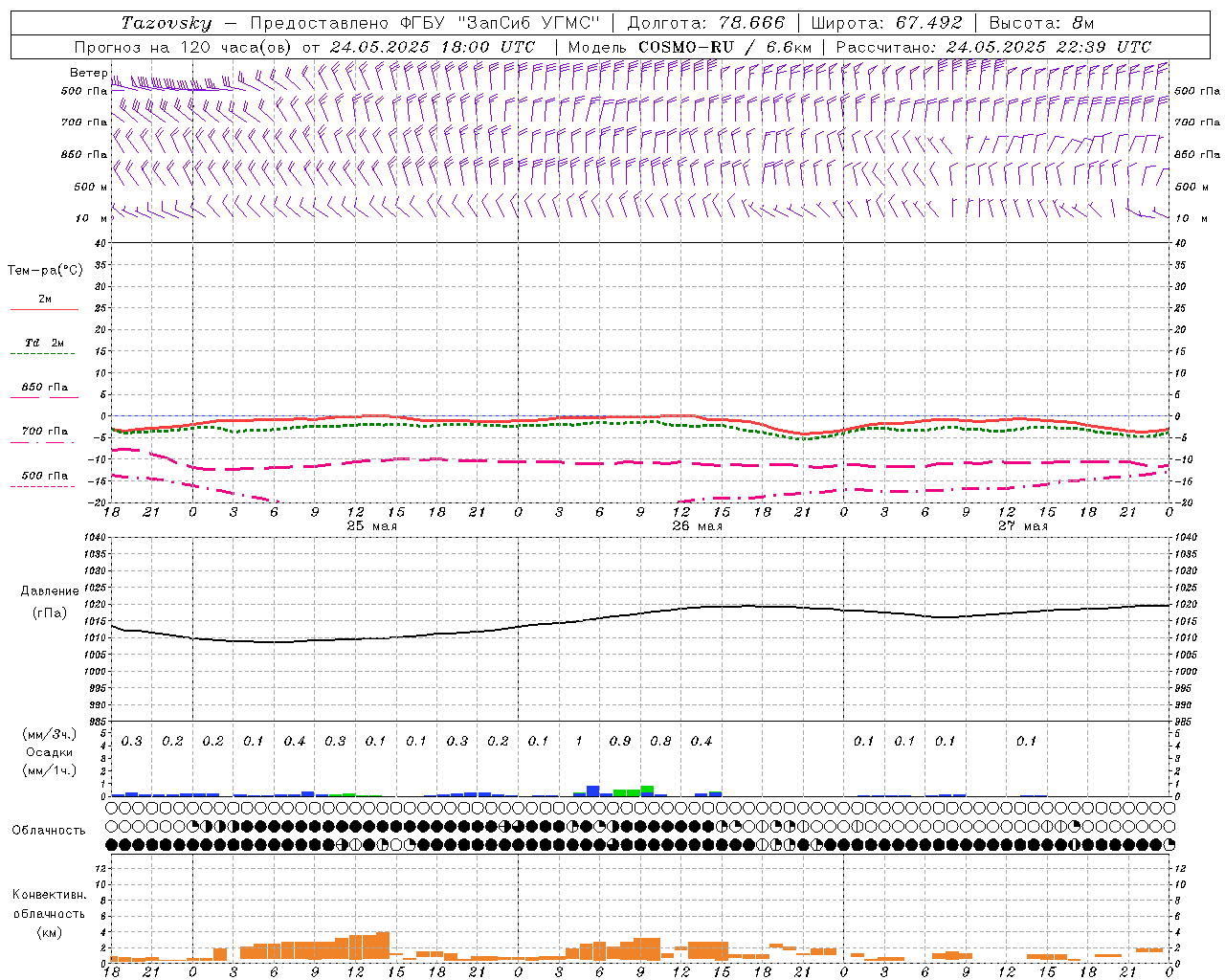This screenshot has width=1225, height=980.
Task: Select the Td 2м dew point legend
Action: 44,344
